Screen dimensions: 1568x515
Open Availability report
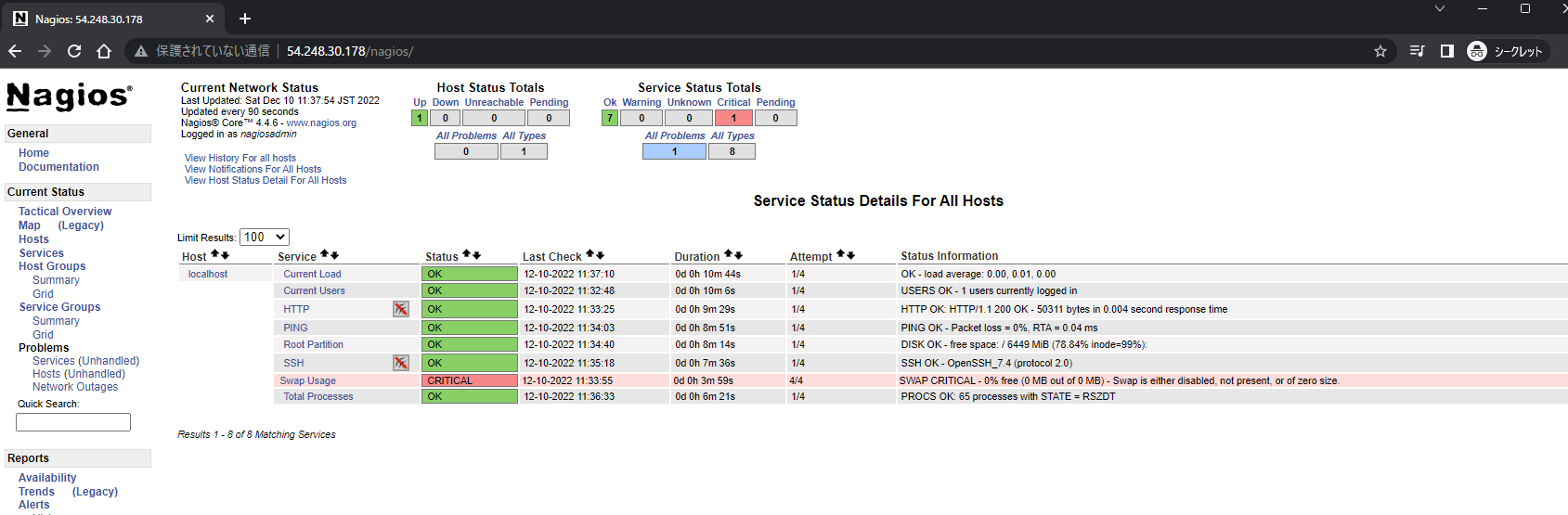click(x=47, y=478)
